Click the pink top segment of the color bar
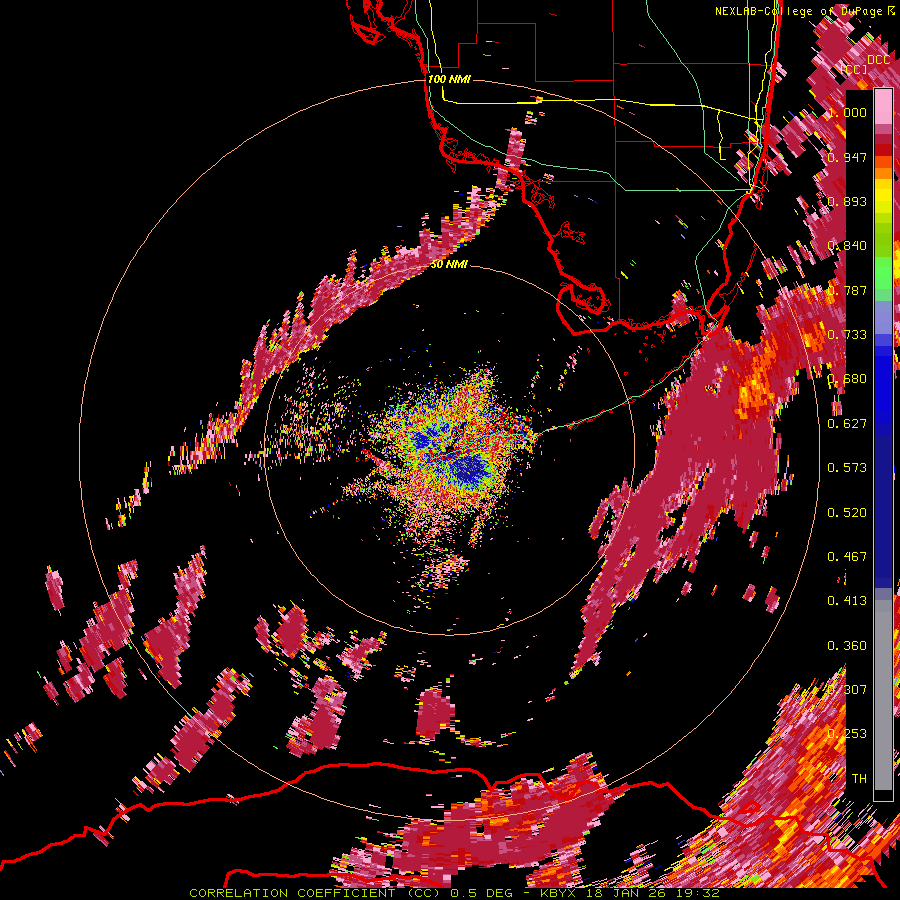The height and width of the screenshot is (900, 900). pyautogui.click(x=883, y=107)
